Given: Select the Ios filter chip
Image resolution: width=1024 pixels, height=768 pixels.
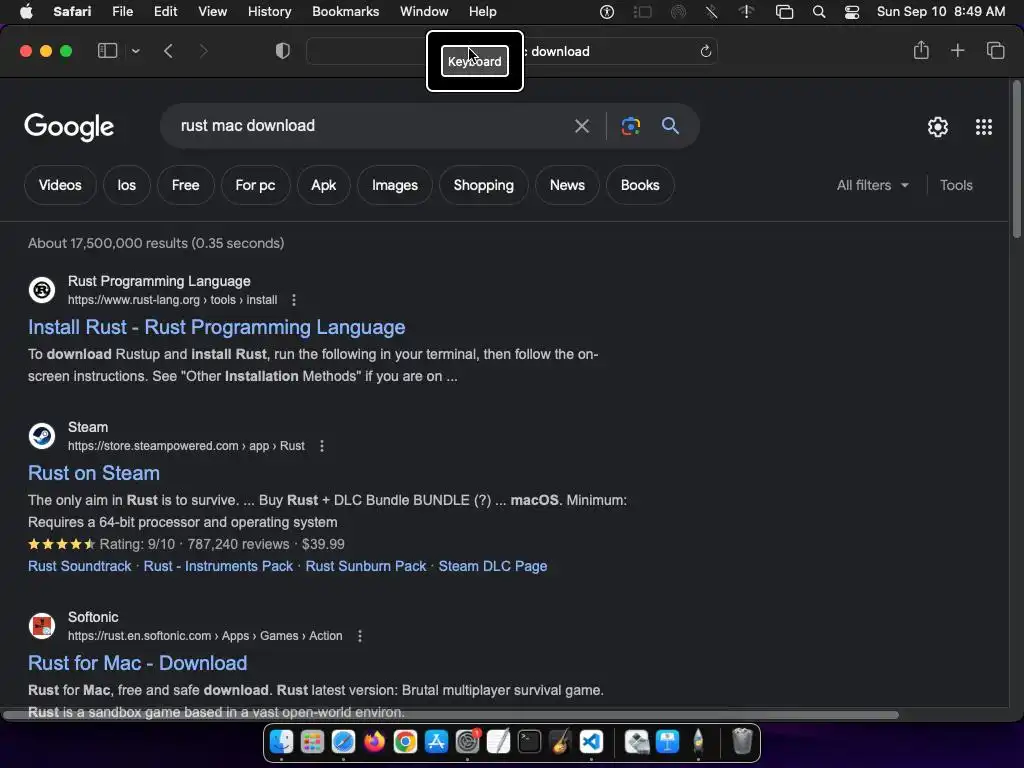Looking at the screenshot, I should pos(127,185).
